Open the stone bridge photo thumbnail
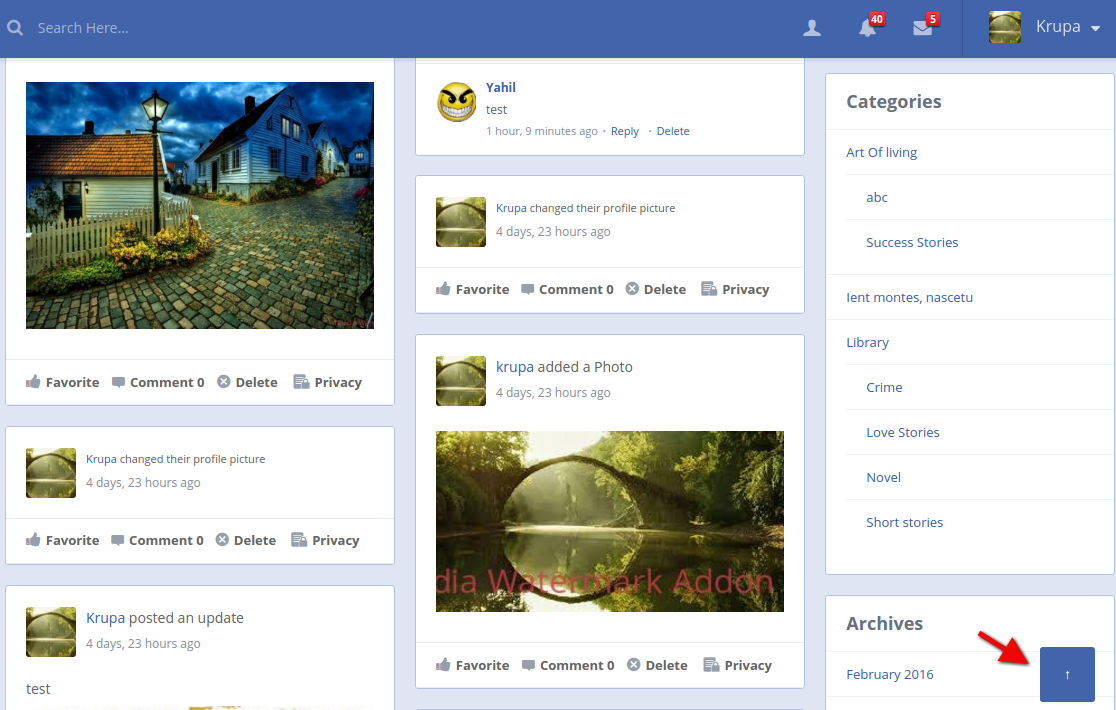 (x=609, y=521)
